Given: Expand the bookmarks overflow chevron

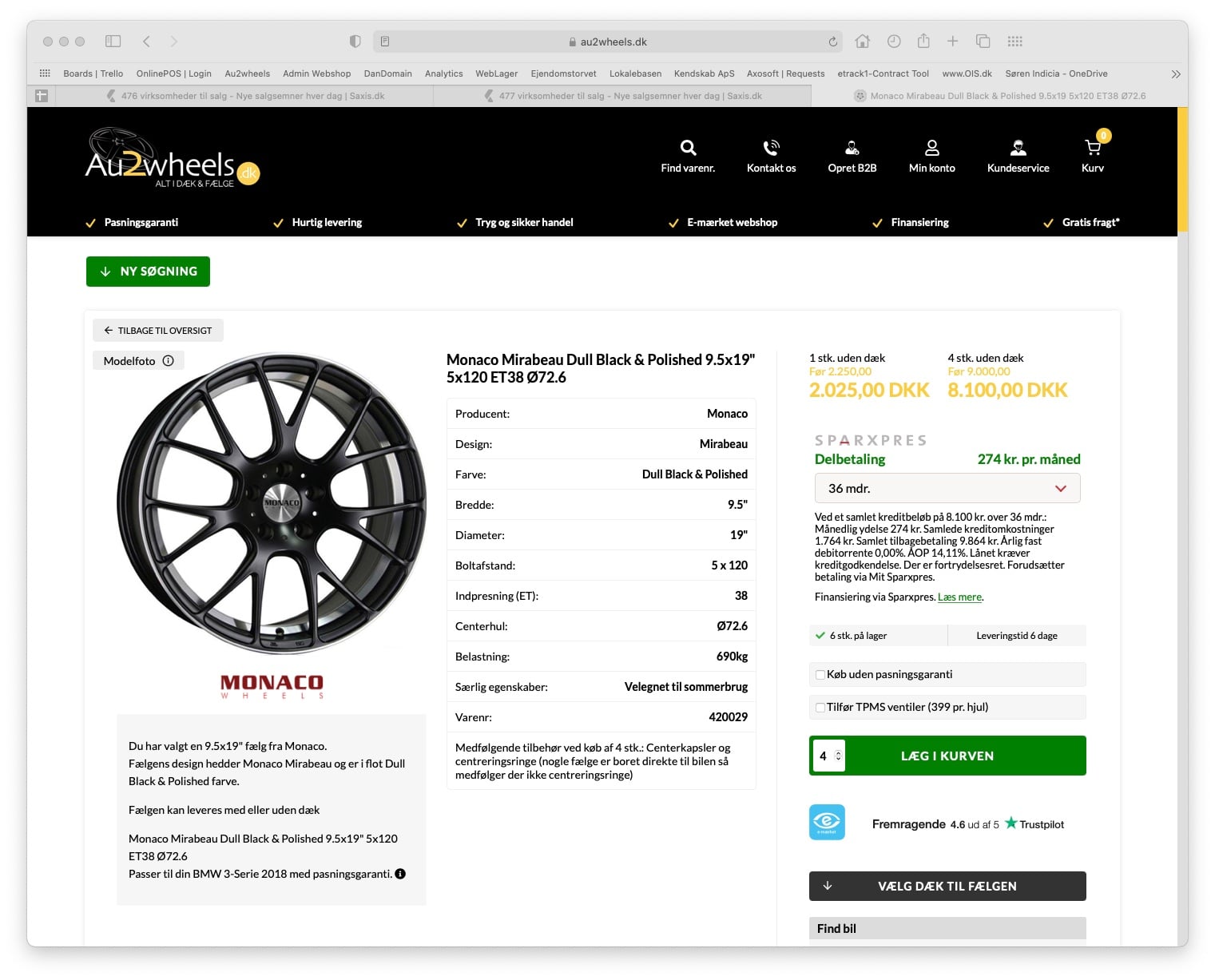Looking at the screenshot, I should pyautogui.click(x=1175, y=74).
